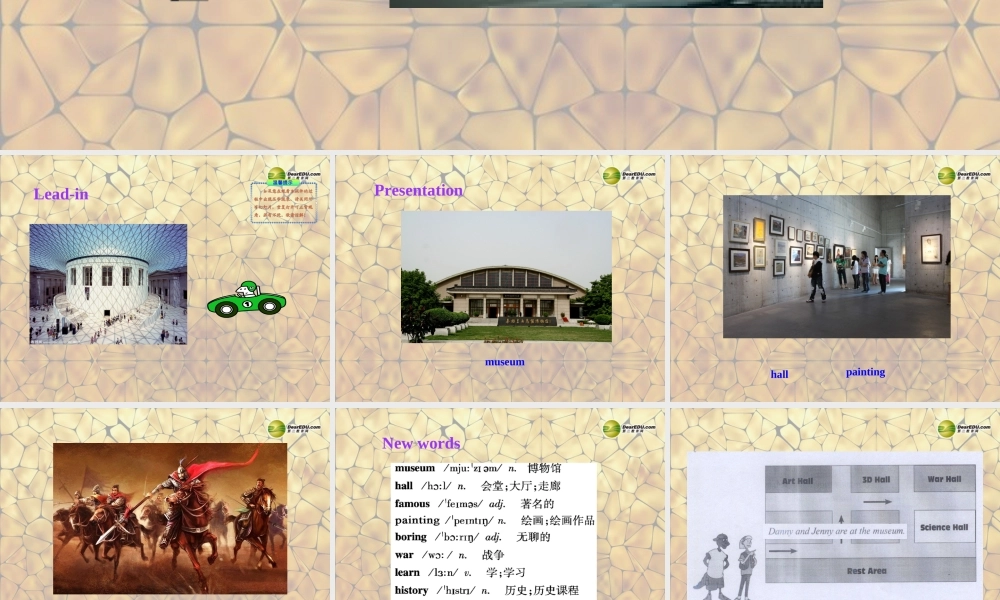Click the Art Hall box on the map
Image resolution: width=1000 pixels, height=600 pixels.
797,479
